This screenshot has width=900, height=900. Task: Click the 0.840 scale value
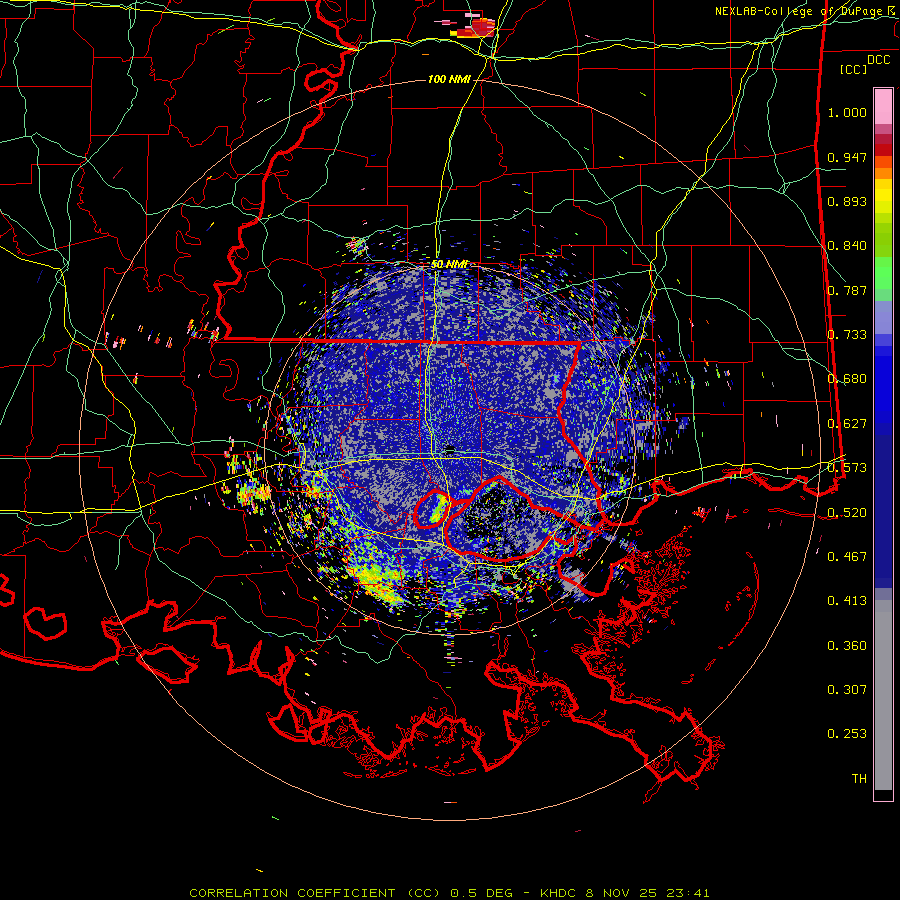pyautogui.click(x=847, y=246)
